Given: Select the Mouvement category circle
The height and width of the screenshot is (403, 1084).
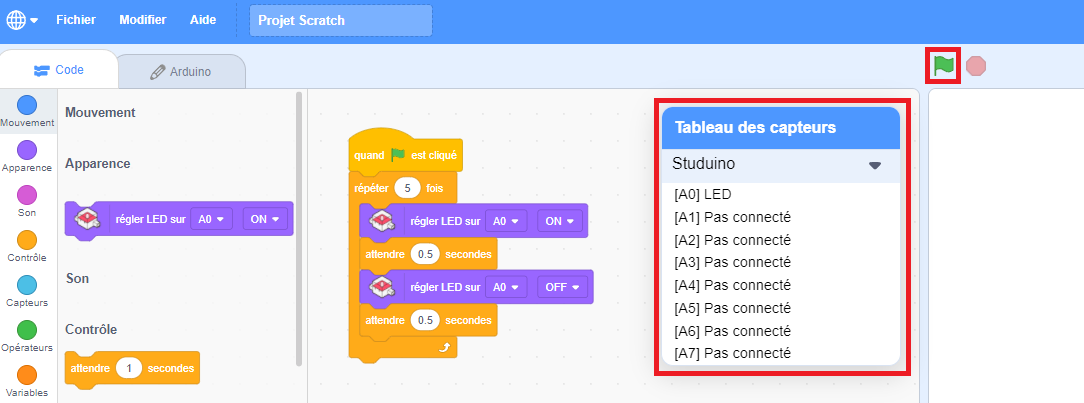Looking at the screenshot, I should pos(27,105).
